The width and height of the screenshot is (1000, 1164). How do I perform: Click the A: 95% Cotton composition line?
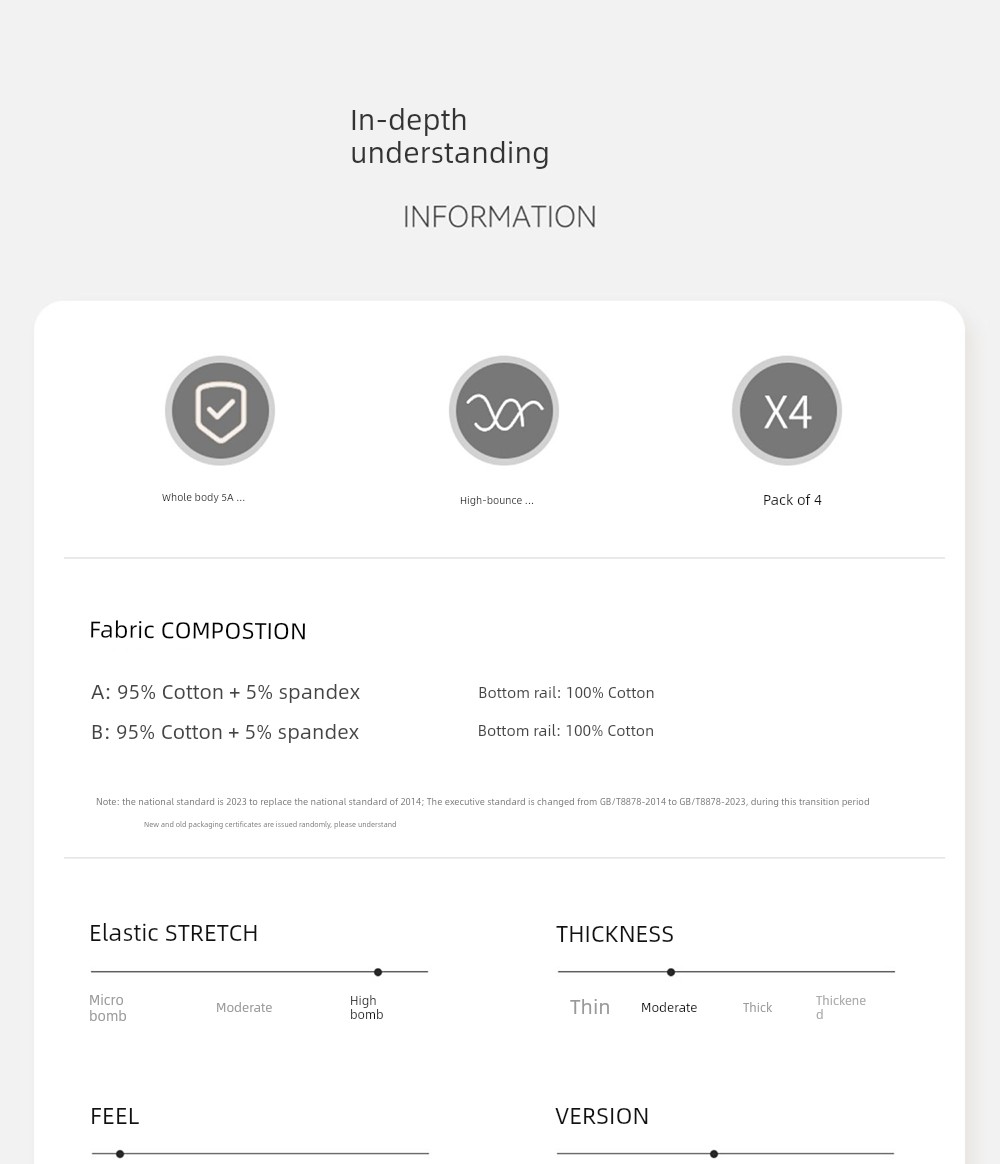click(226, 692)
